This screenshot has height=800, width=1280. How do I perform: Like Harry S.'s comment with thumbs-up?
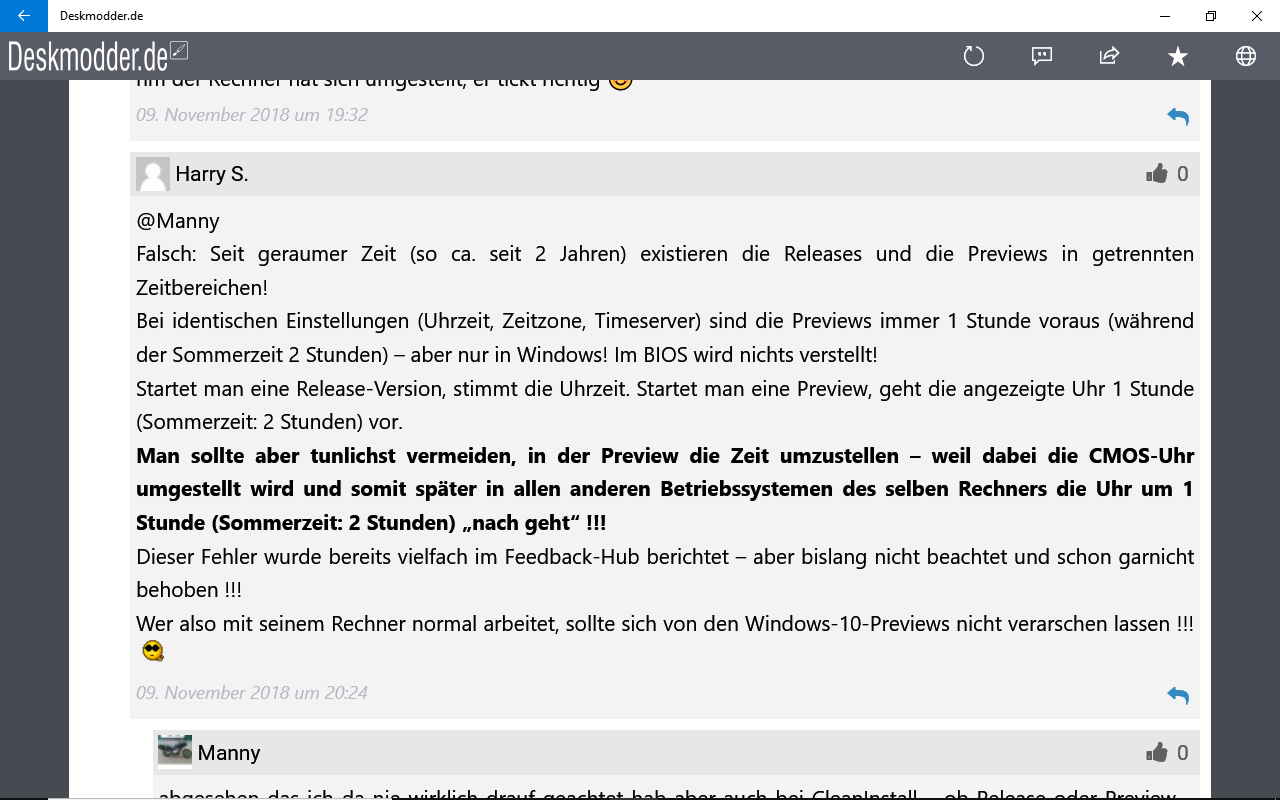[x=1157, y=173]
